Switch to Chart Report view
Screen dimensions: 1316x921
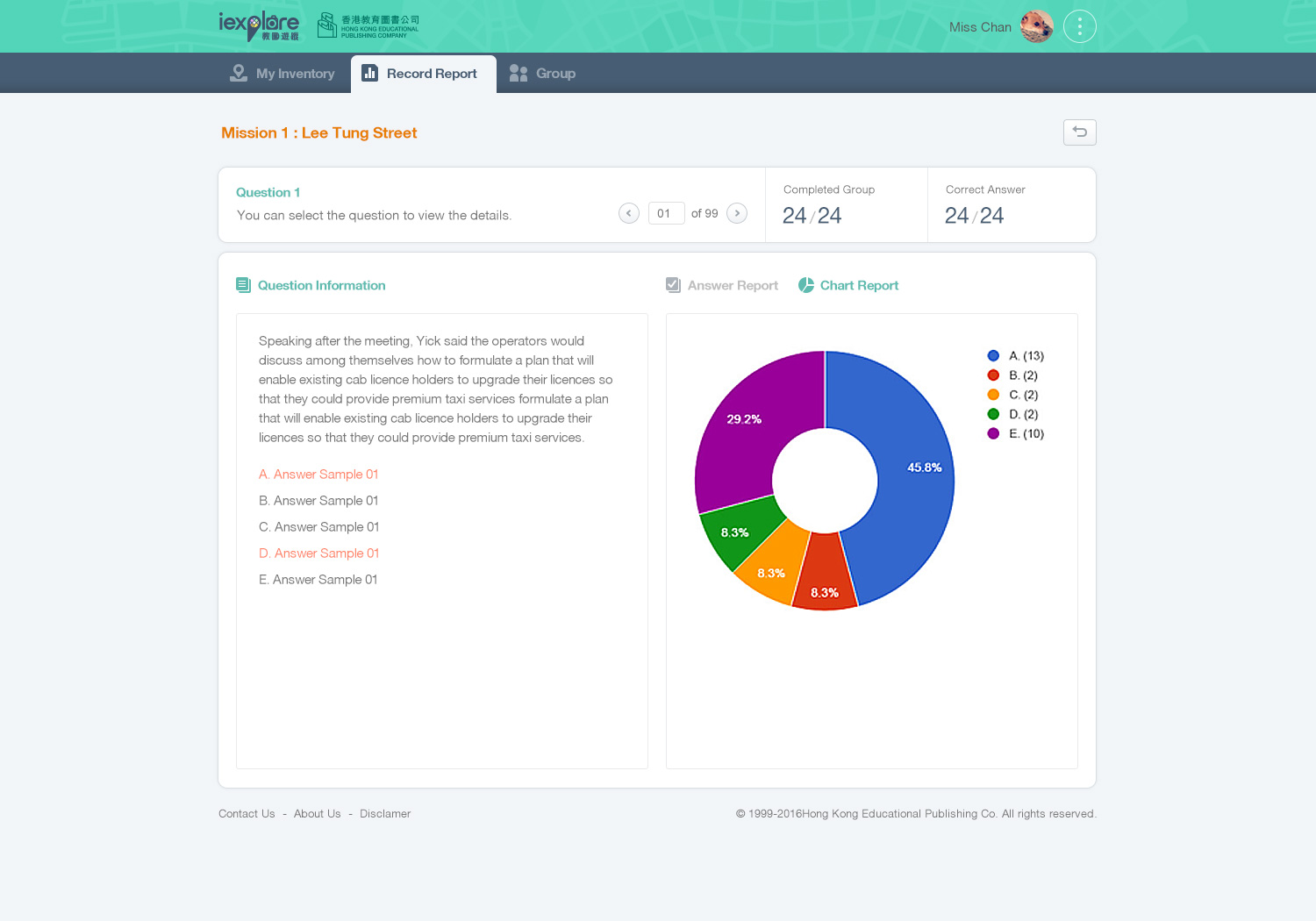[x=848, y=285]
